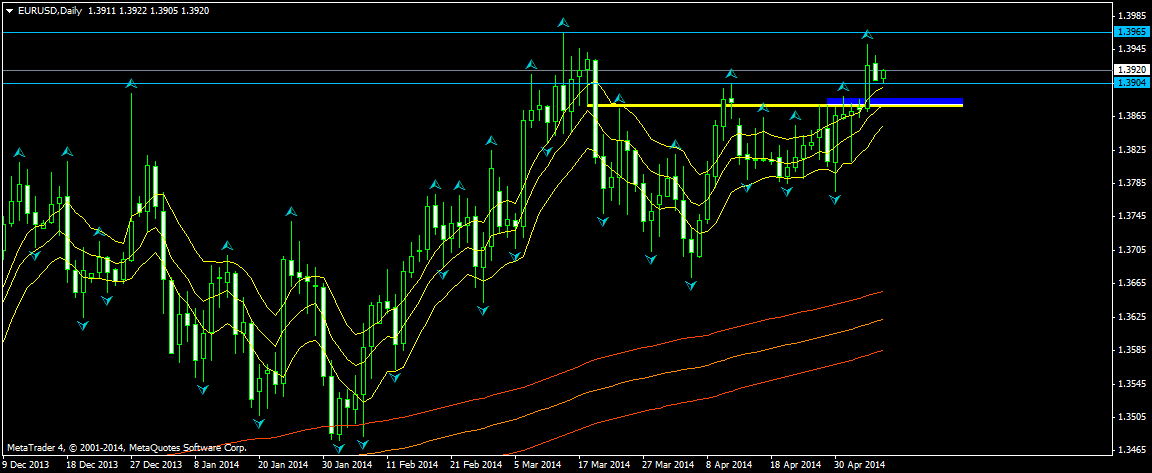Click the 1.3945 price scale value
The width and height of the screenshot is (1152, 473).
[1131, 48]
